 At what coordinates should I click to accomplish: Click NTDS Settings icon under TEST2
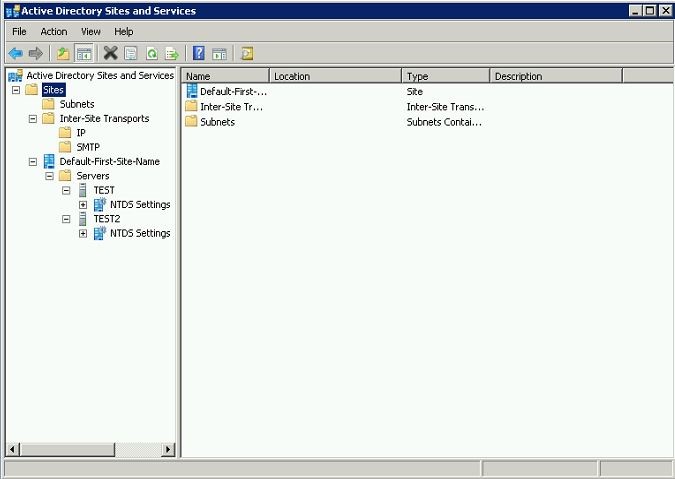tap(100, 233)
